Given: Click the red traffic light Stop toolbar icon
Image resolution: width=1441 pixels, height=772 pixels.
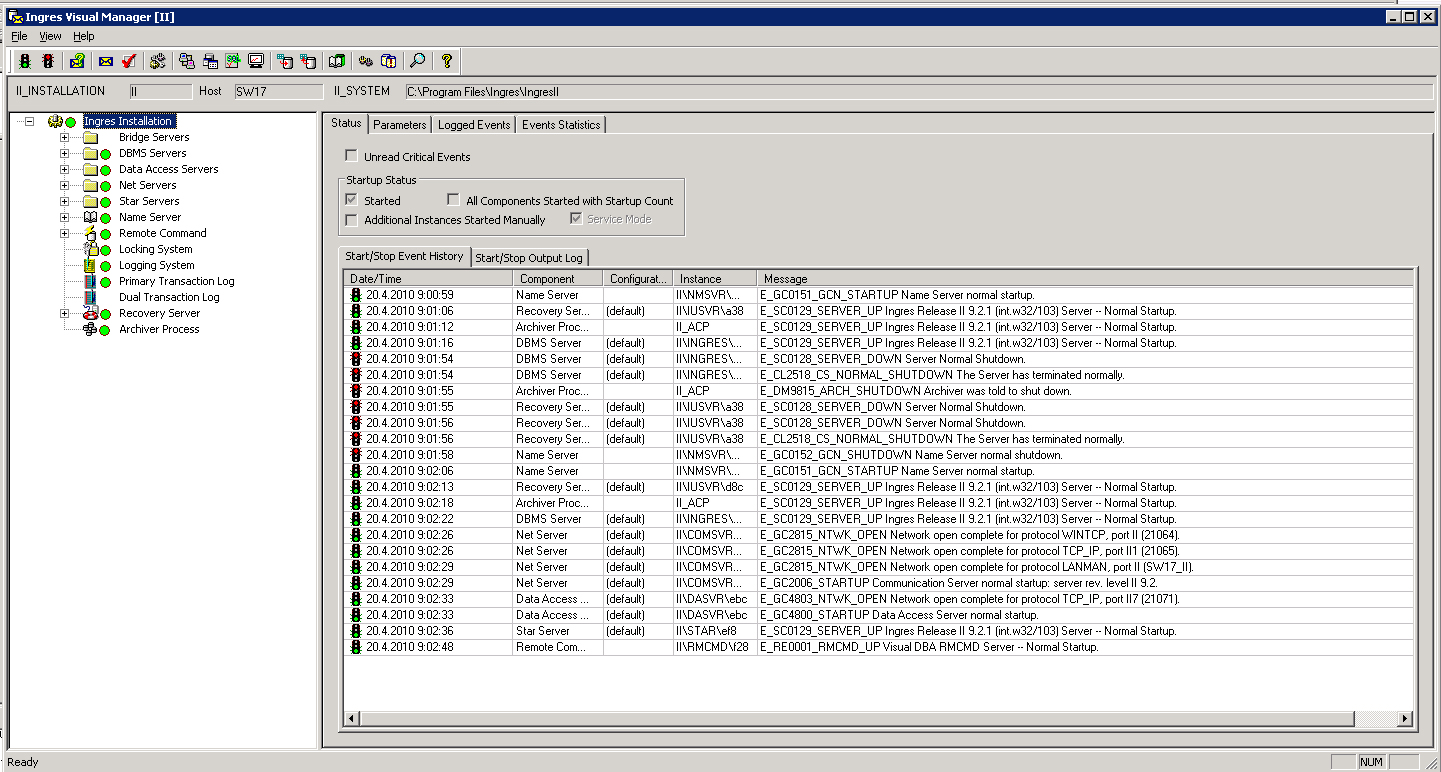Looking at the screenshot, I should pos(48,61).
